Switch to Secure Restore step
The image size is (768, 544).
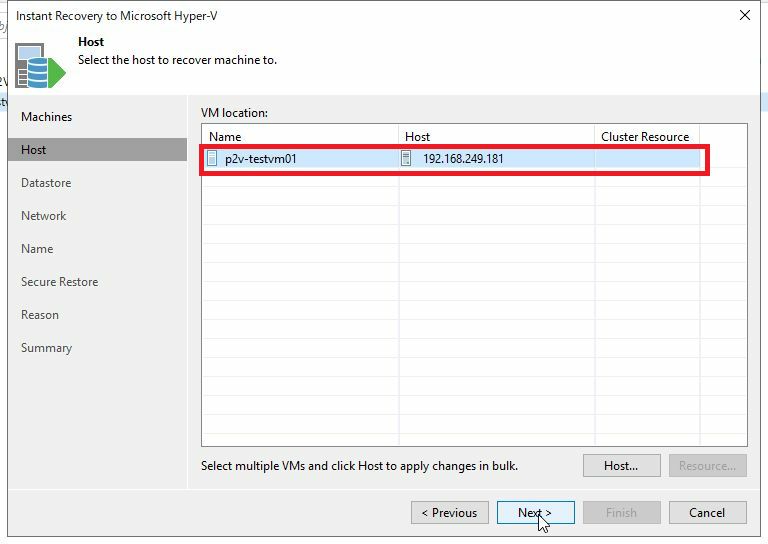click(x=60, y=282)
